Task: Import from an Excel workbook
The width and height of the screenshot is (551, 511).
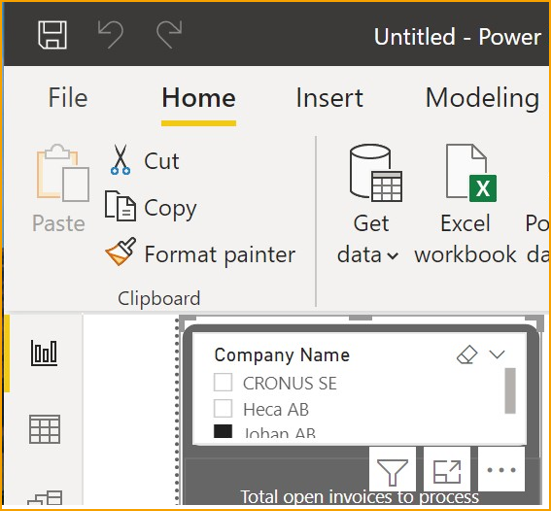Action: tap(465, 204)
